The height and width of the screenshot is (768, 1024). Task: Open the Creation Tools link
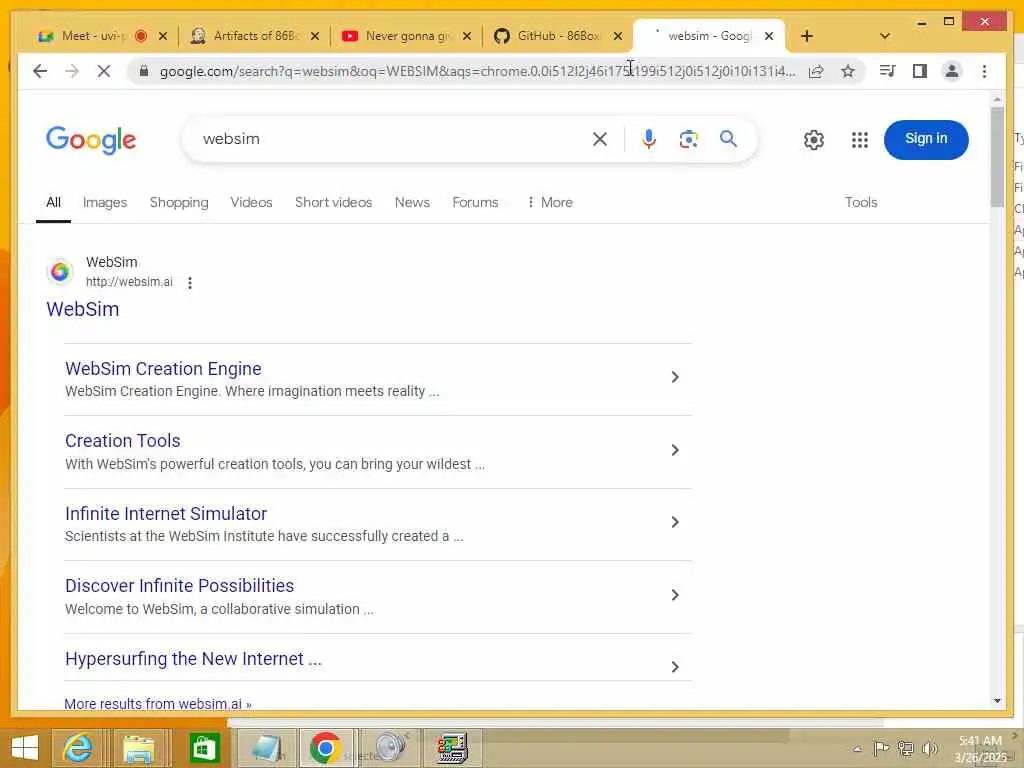(x=123, y=441)
